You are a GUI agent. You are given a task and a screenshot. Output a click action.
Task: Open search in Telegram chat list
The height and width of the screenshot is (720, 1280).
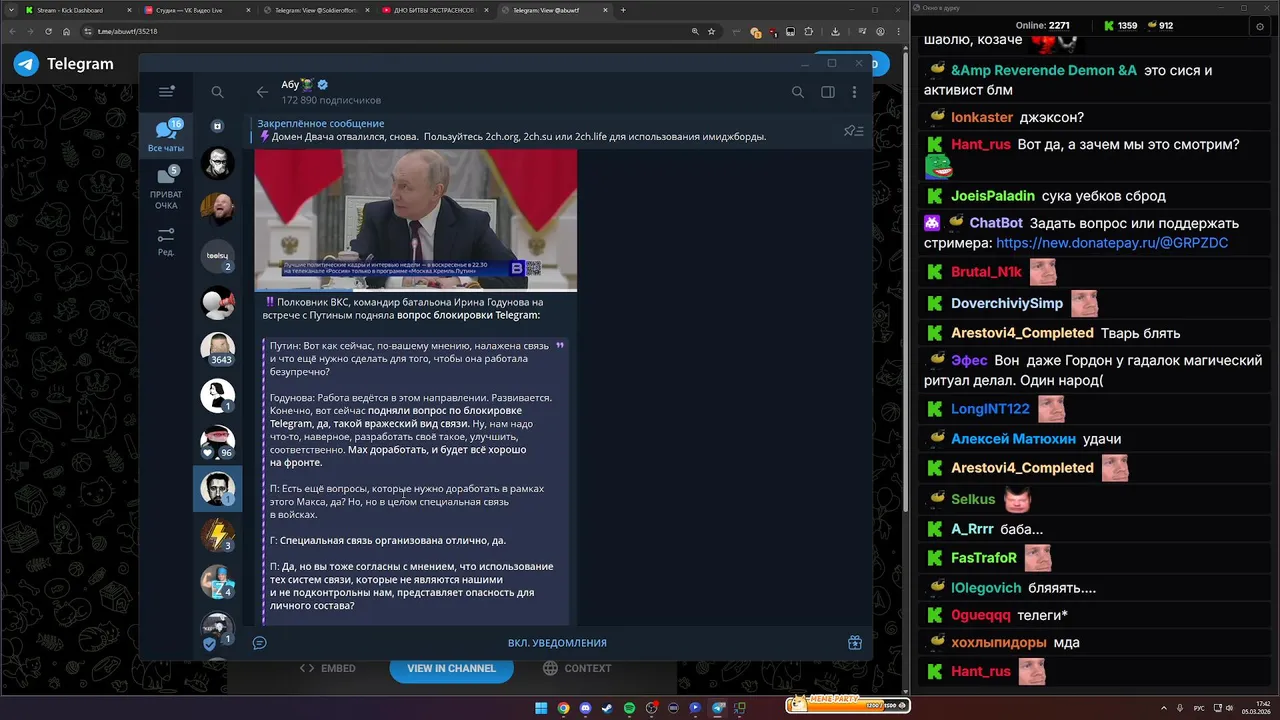217,92
